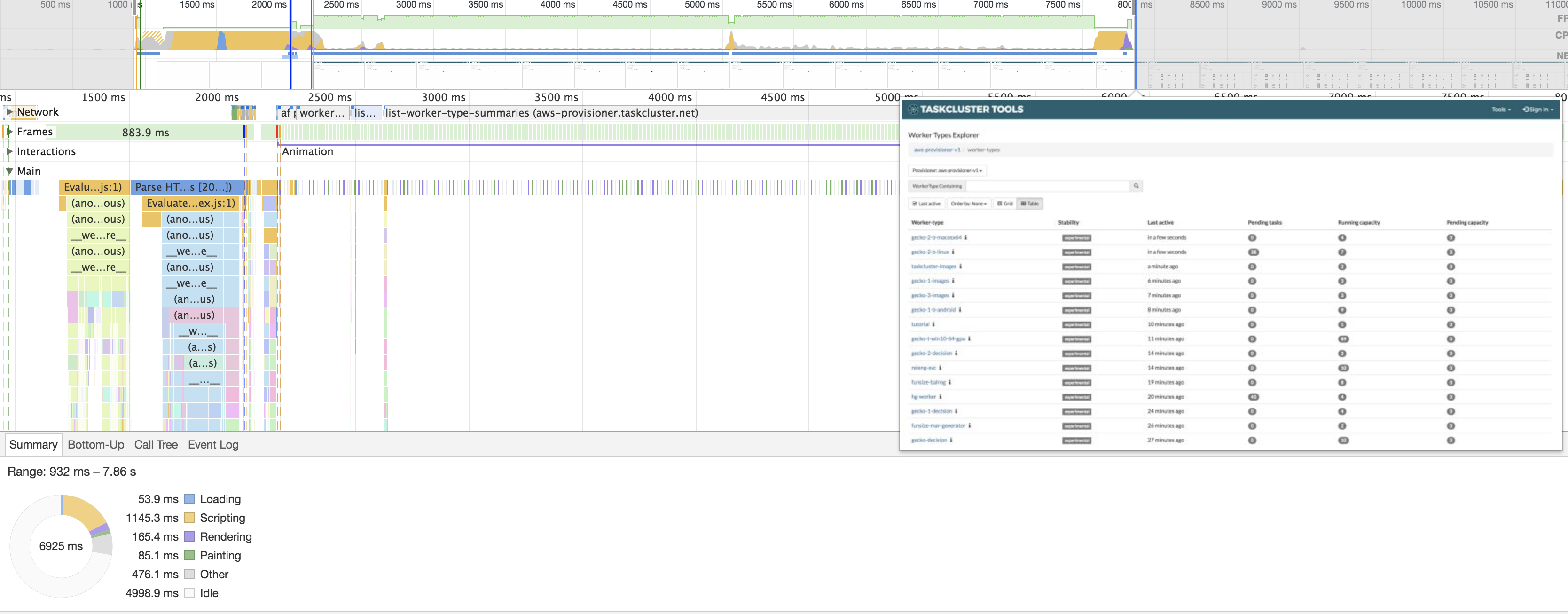Collapse the Main thread track
Image resolution: width=1568 pixels, height=614 pixels.
pos(8,171)
